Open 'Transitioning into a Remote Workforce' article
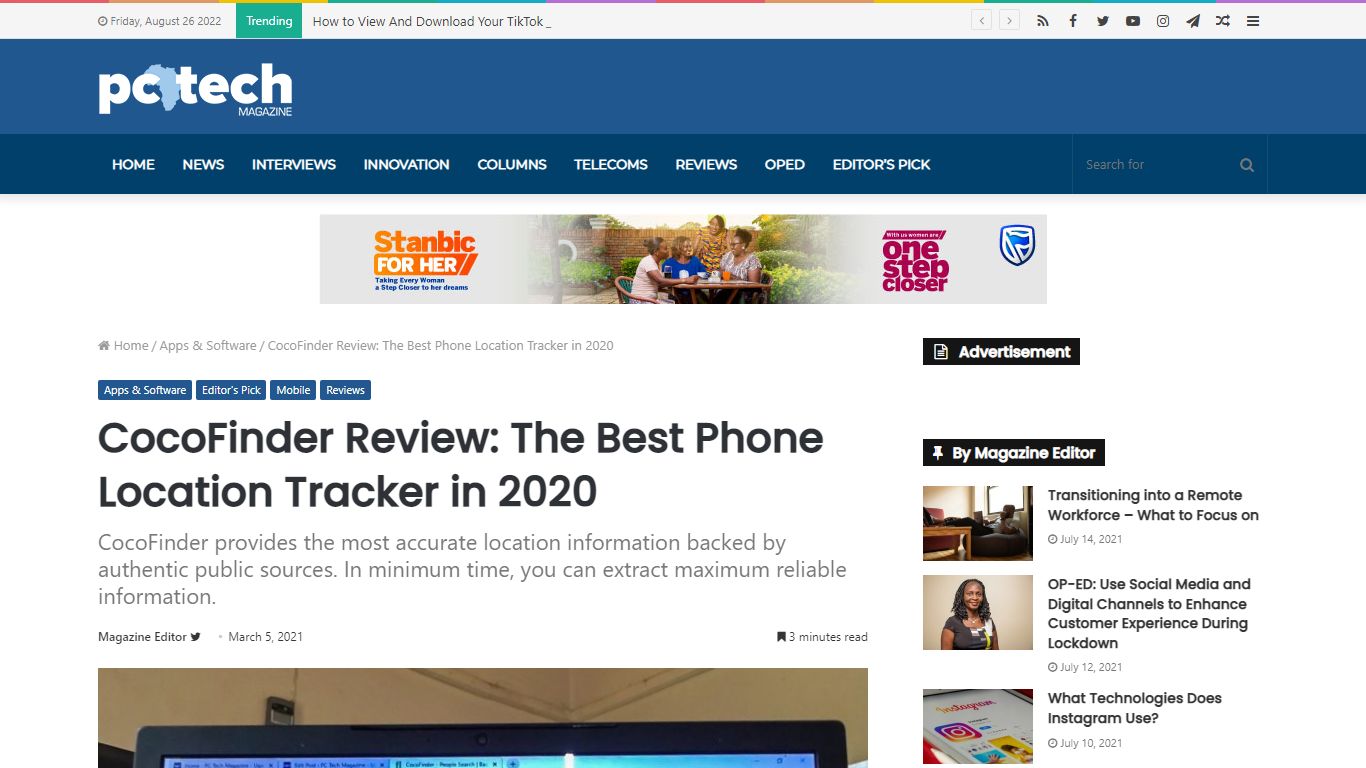The image size is (1366, 768). pos(1153,505)
